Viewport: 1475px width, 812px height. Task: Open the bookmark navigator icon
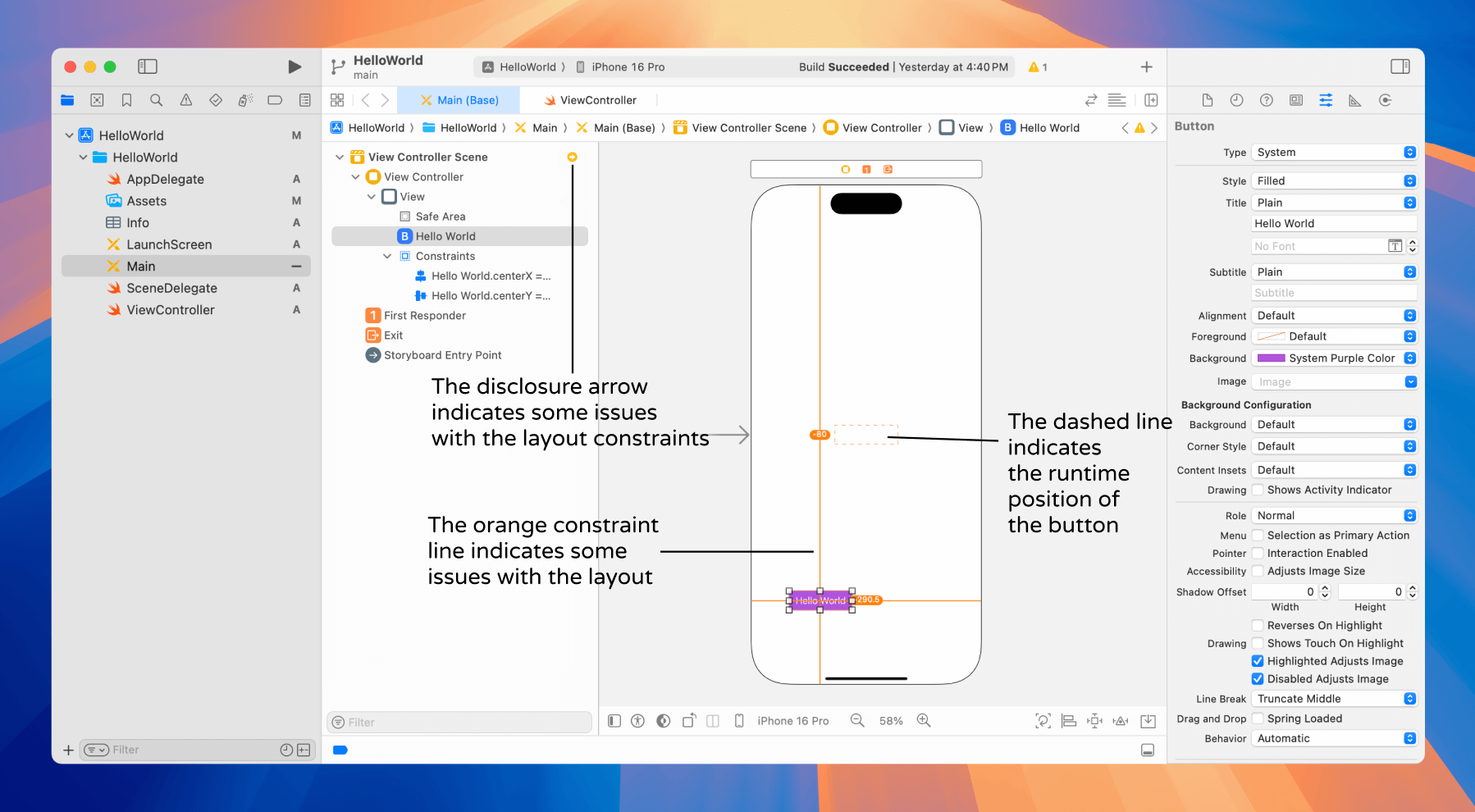pos(126,100)
